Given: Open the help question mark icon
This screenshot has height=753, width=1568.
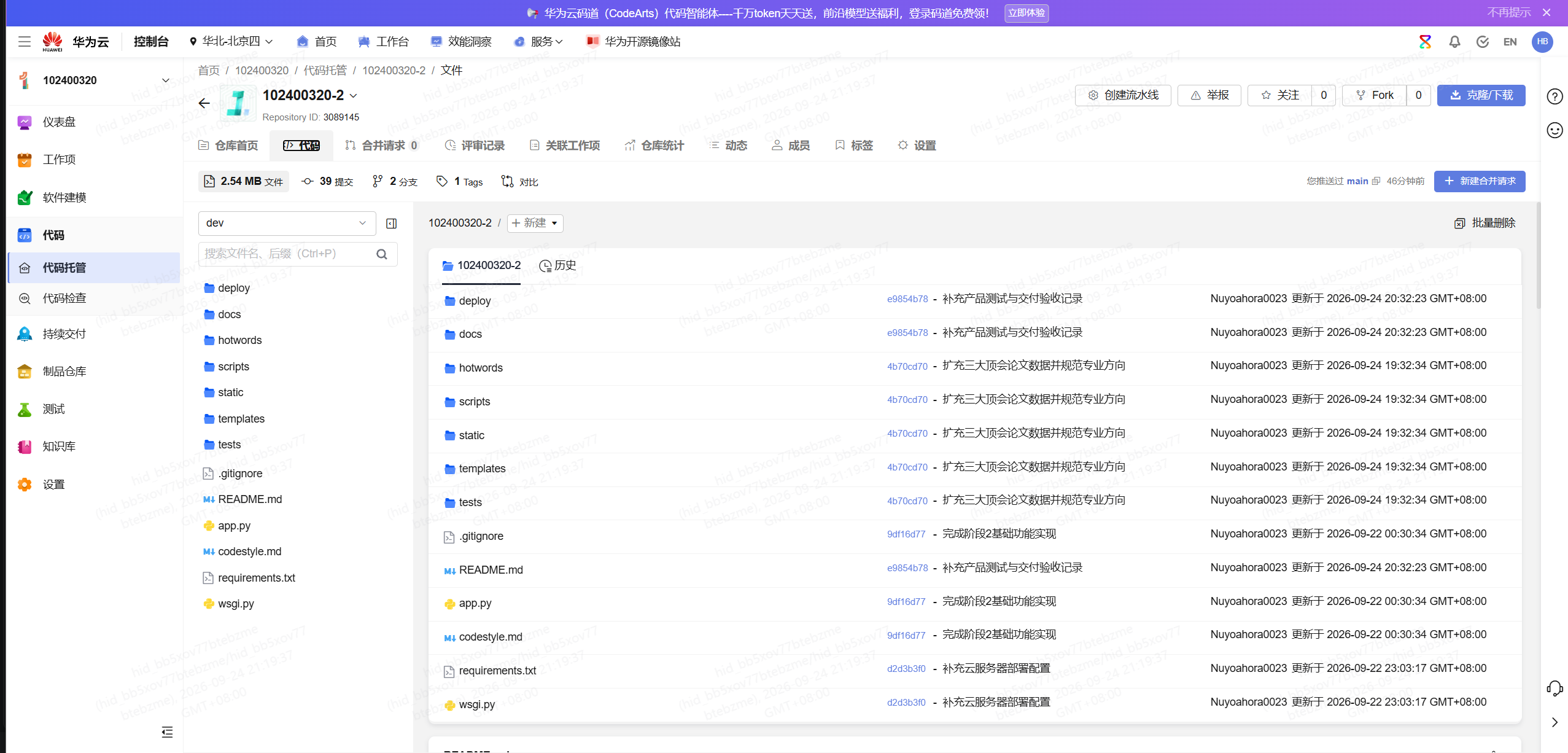Looking at the screenshot, I should pyautogui.click(x=1554, y=96).
